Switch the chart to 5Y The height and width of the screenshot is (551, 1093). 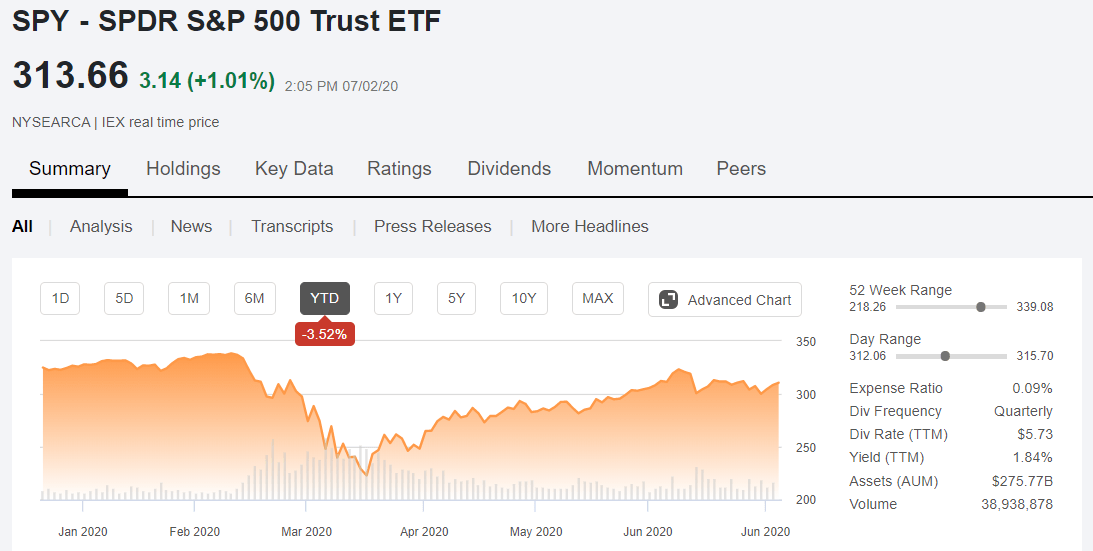[x=457, y=299]
